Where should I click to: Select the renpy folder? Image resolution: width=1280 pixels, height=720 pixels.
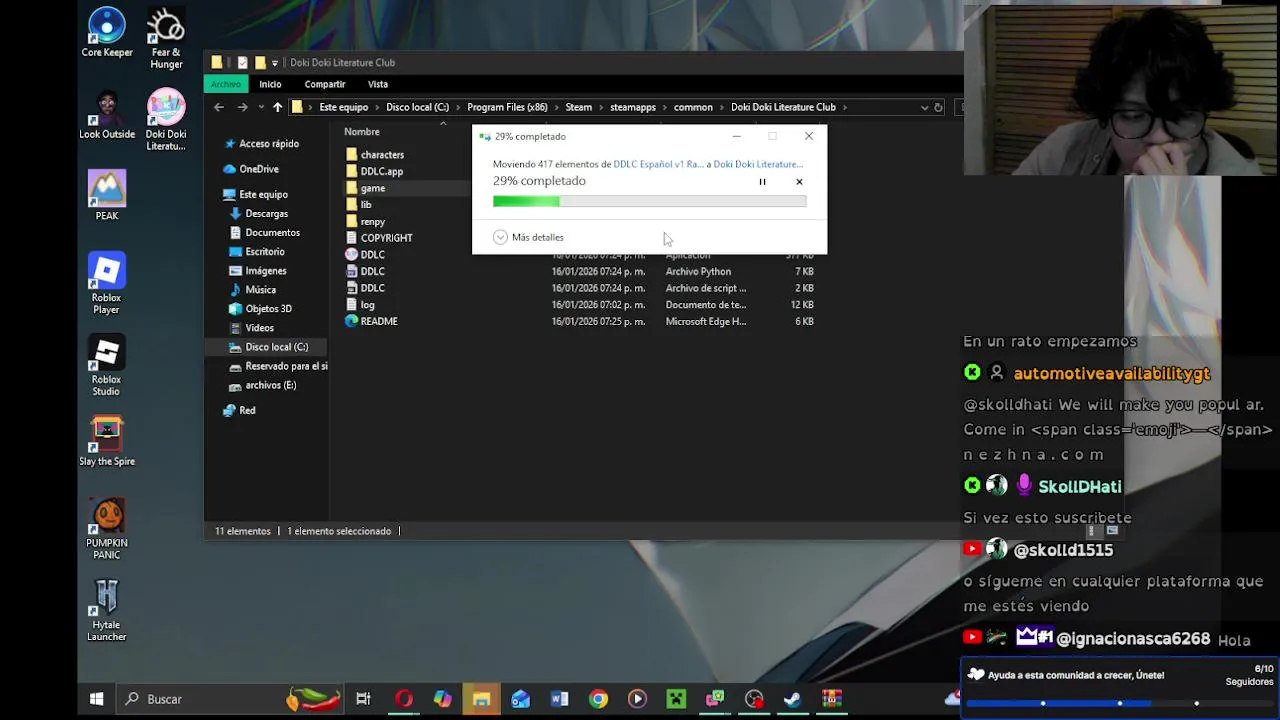coord(372,221)
